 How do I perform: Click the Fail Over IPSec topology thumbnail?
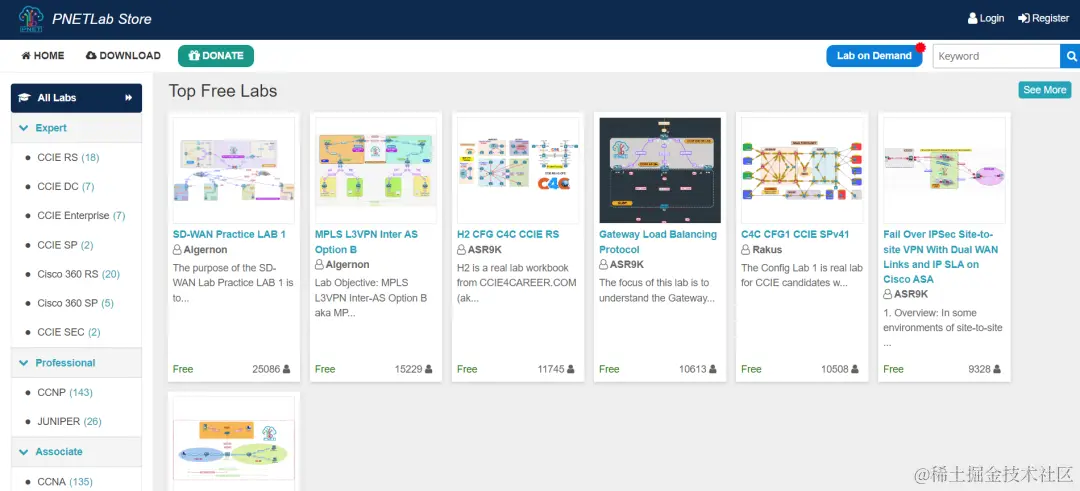(x=944, y=170)
